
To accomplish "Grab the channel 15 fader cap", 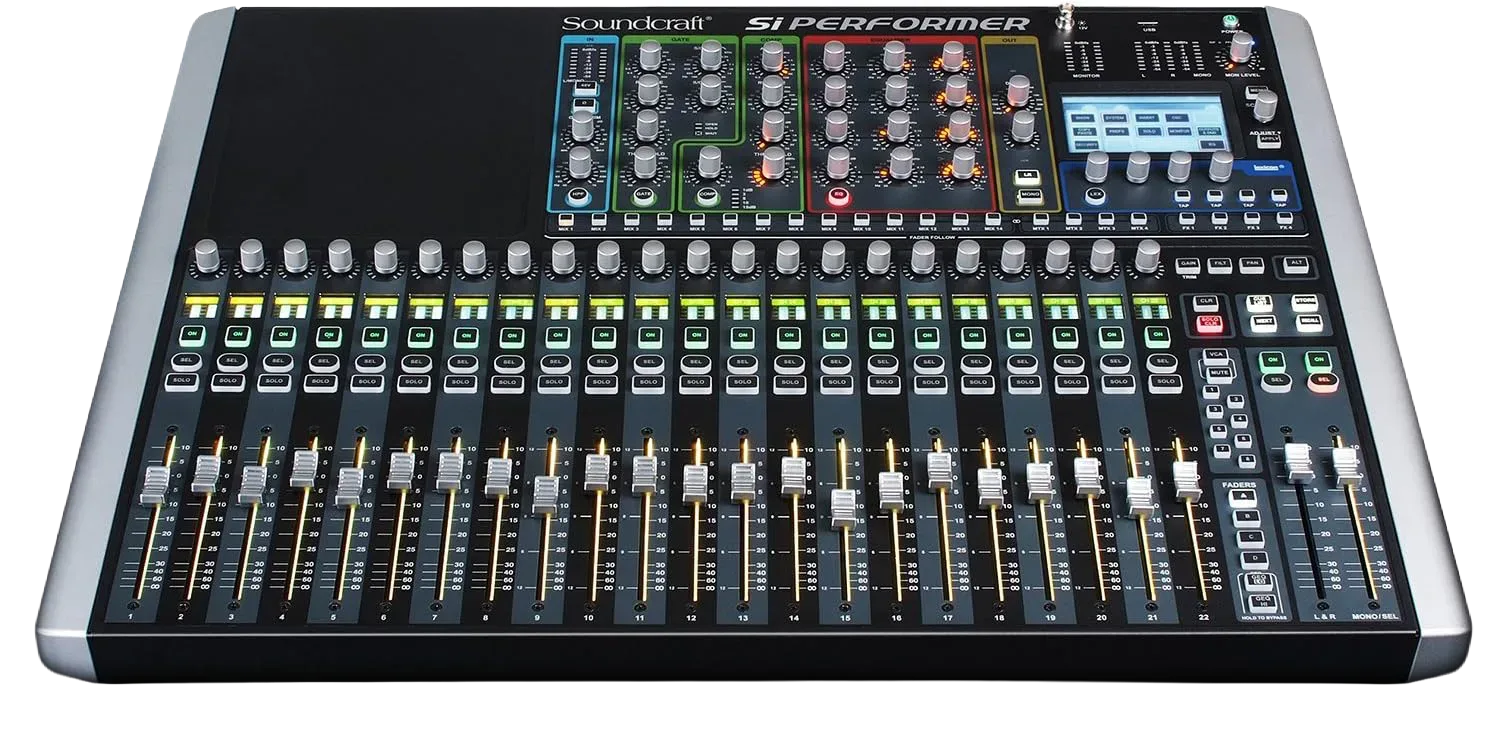I will click(843, 508).
